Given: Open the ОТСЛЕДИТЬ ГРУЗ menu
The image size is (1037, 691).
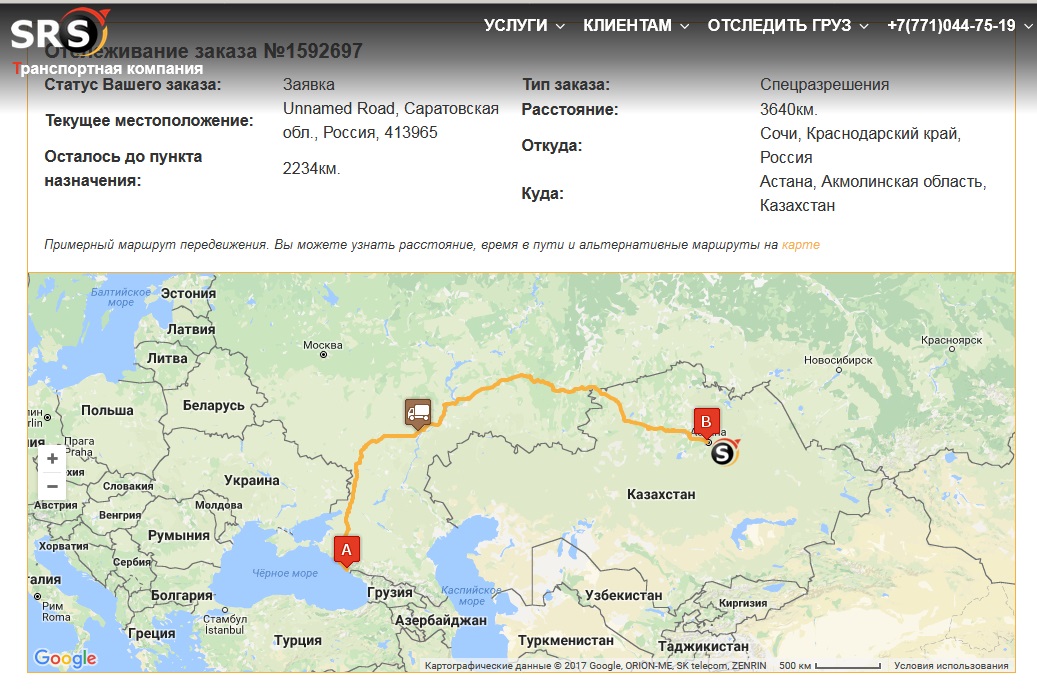Looking at the screenshot, I should [x=779, y=26].
